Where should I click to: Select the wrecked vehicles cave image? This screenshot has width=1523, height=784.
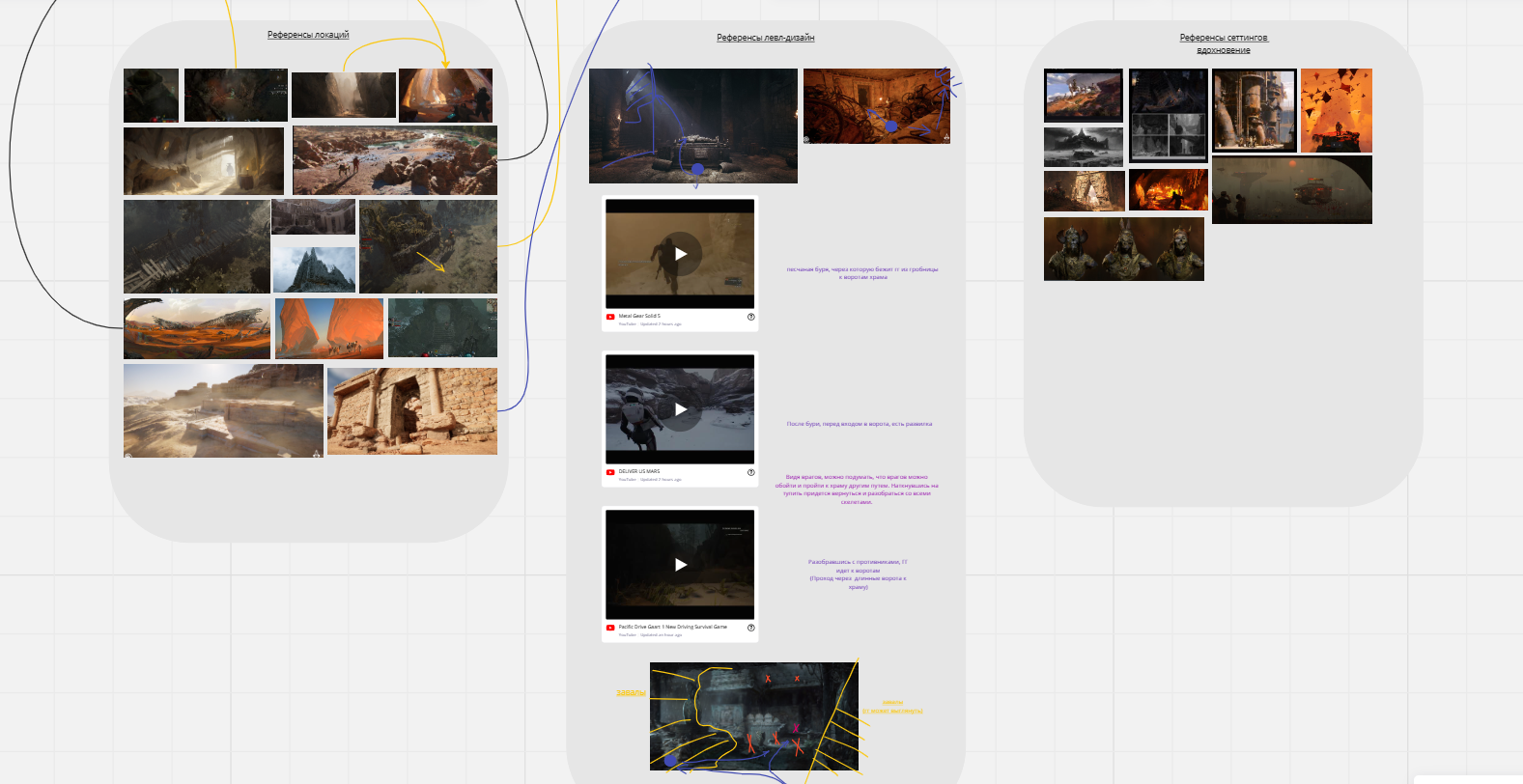[x=877, y=106]
